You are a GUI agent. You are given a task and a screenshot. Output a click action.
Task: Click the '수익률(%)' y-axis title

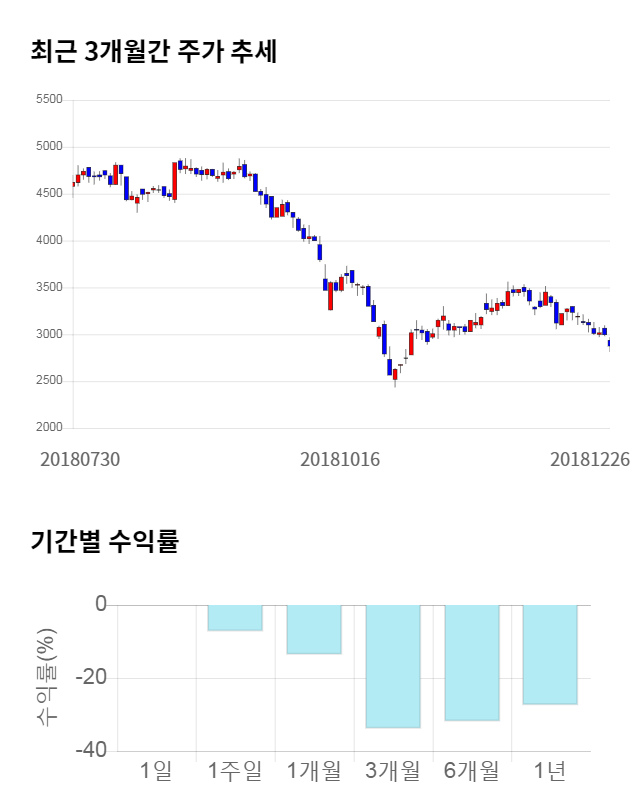click(x=47, y=678)
